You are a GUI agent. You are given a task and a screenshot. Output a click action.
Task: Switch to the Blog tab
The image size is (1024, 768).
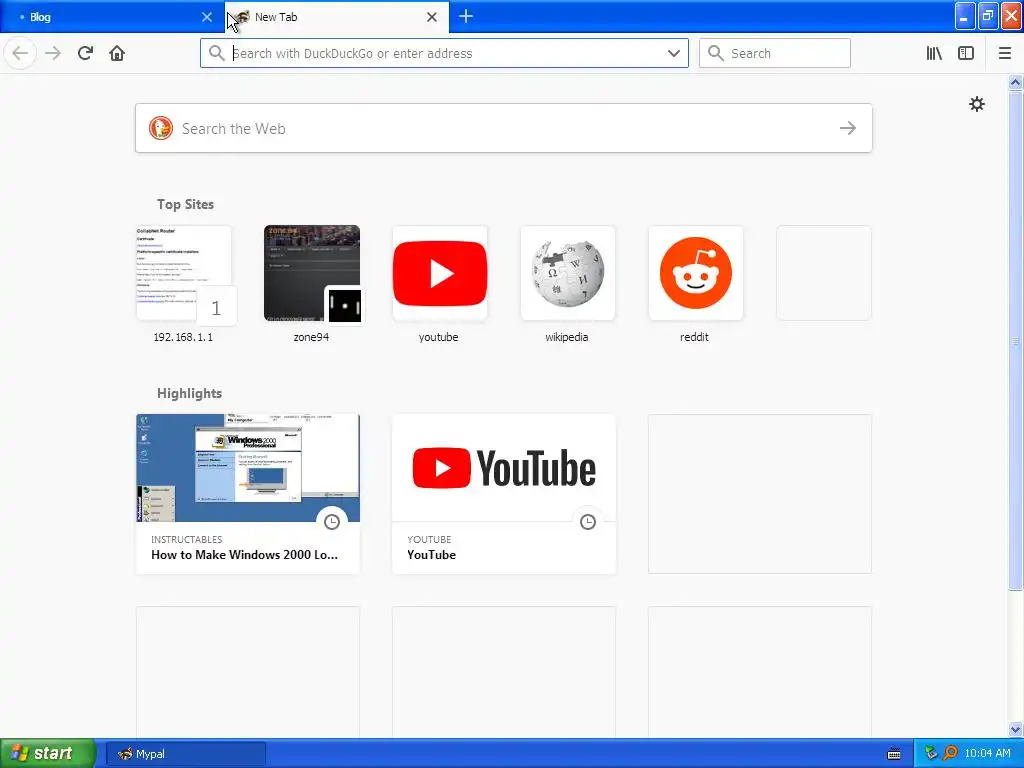click(111, 17)
